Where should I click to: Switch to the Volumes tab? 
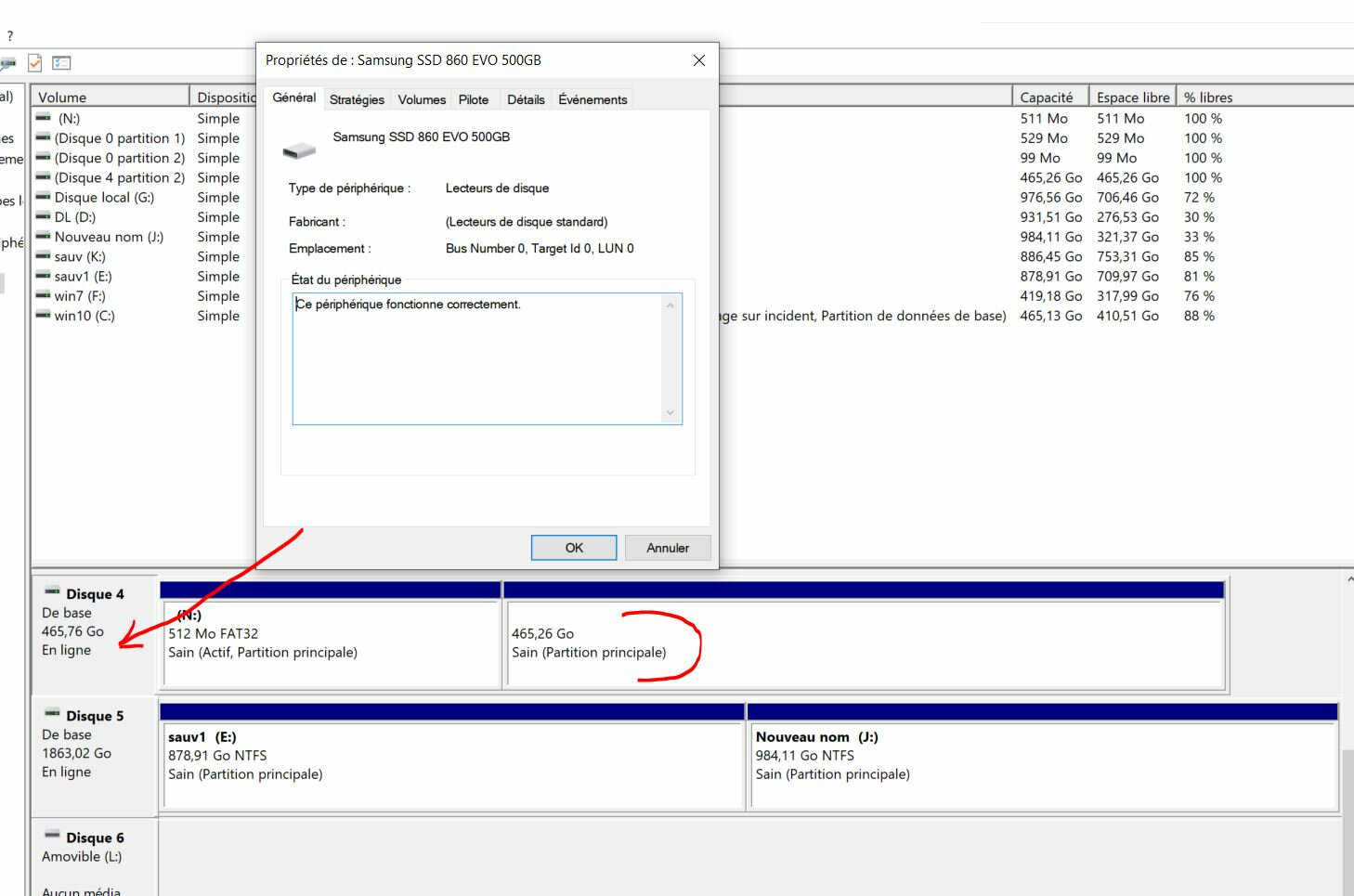pyautogui.click(x=422, y=99)
